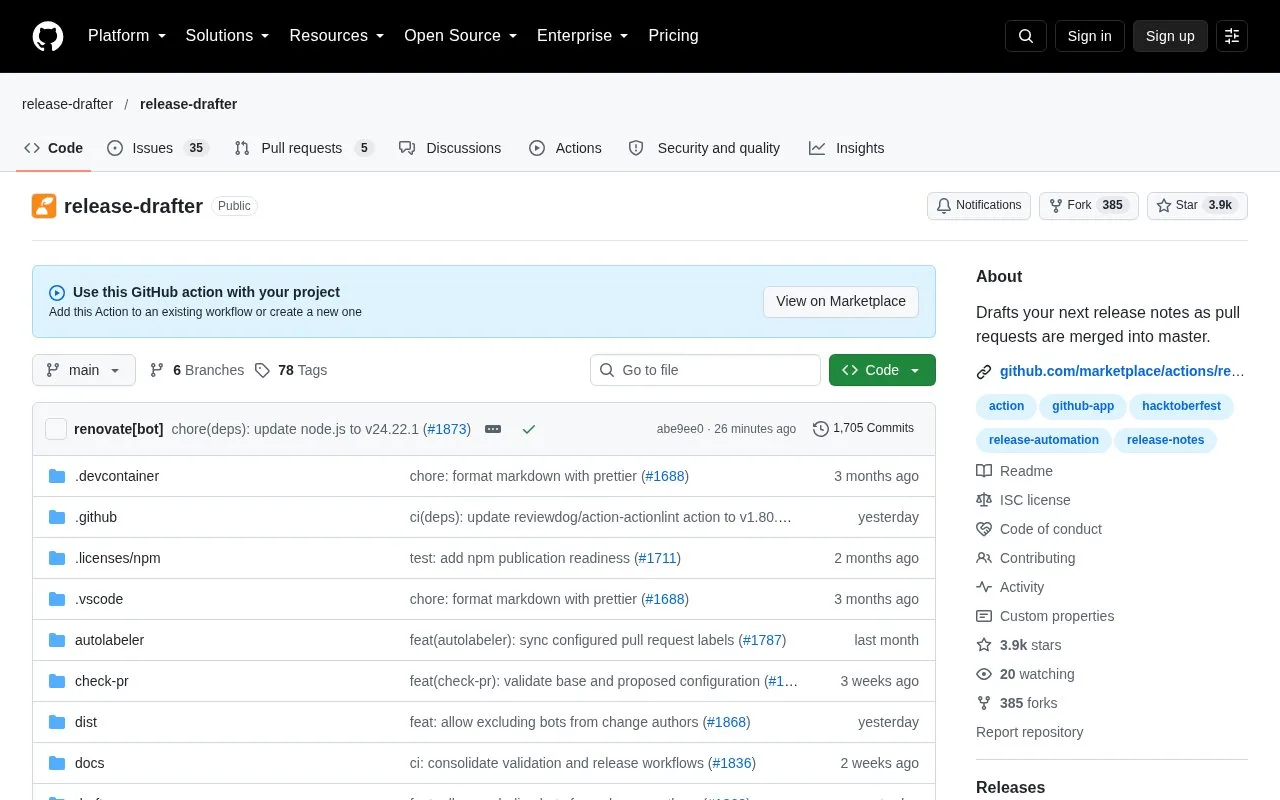Viewport: 1280px width, 800px height.
Task: Select the release-automation topic tag
Action: pyautogui.click(x=1043, y=440)
